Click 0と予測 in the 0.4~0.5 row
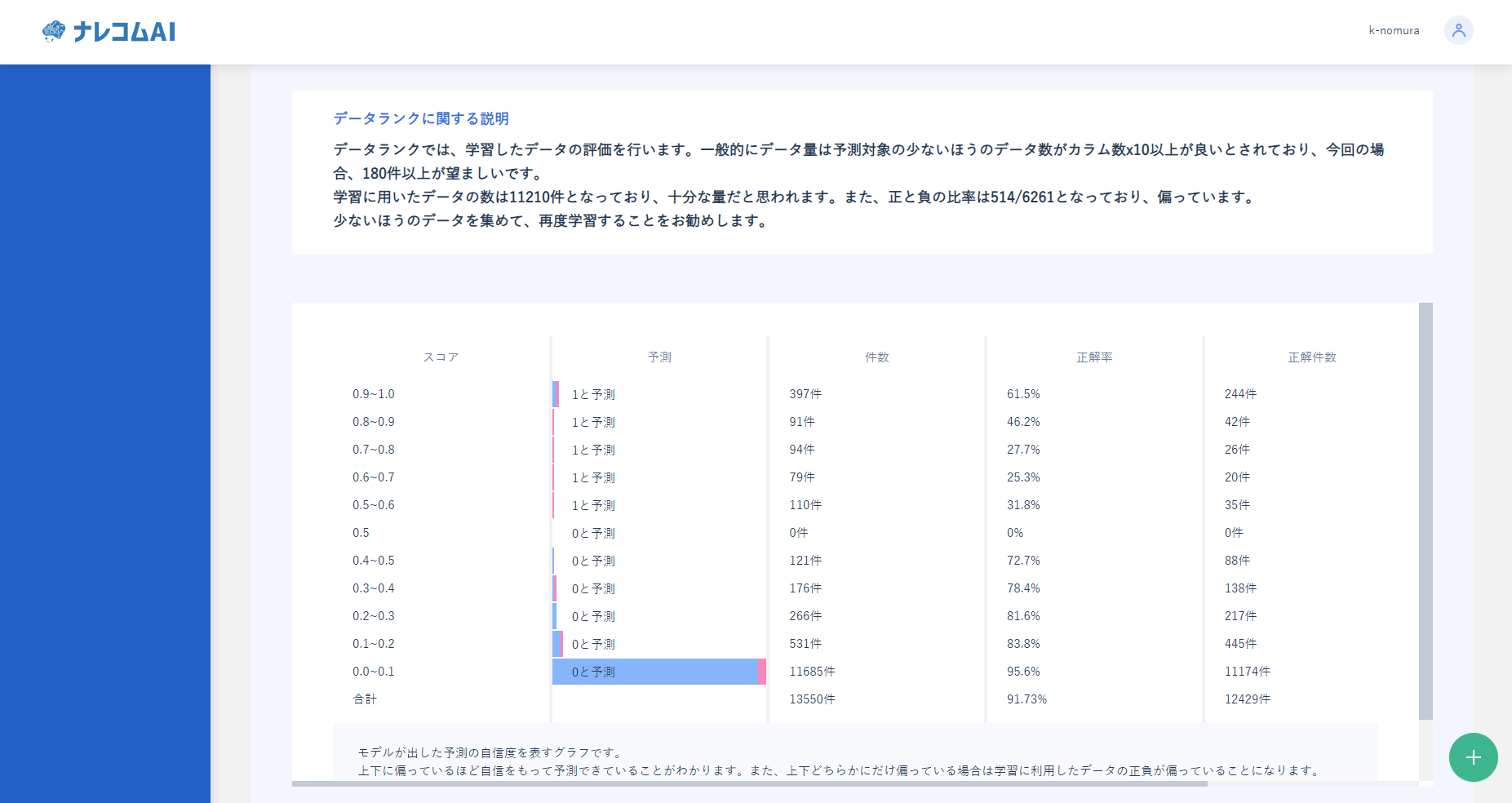Screen dimensions: 1512x803 (x=593, y=561)
